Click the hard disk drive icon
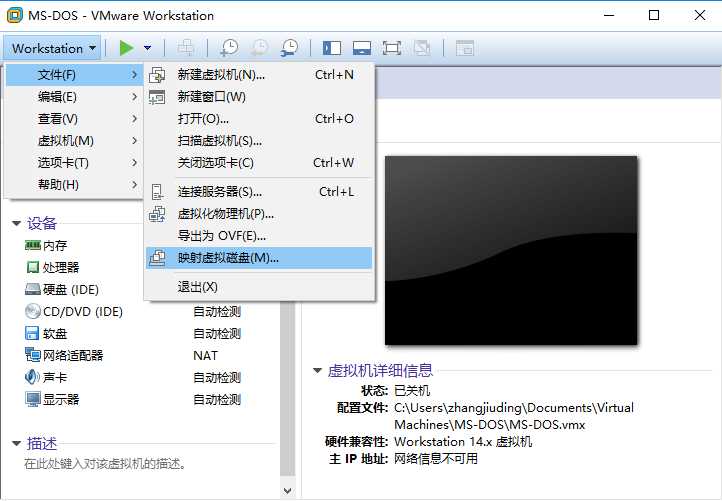This screenshot has height=501, width=722. tap(33, 289)
